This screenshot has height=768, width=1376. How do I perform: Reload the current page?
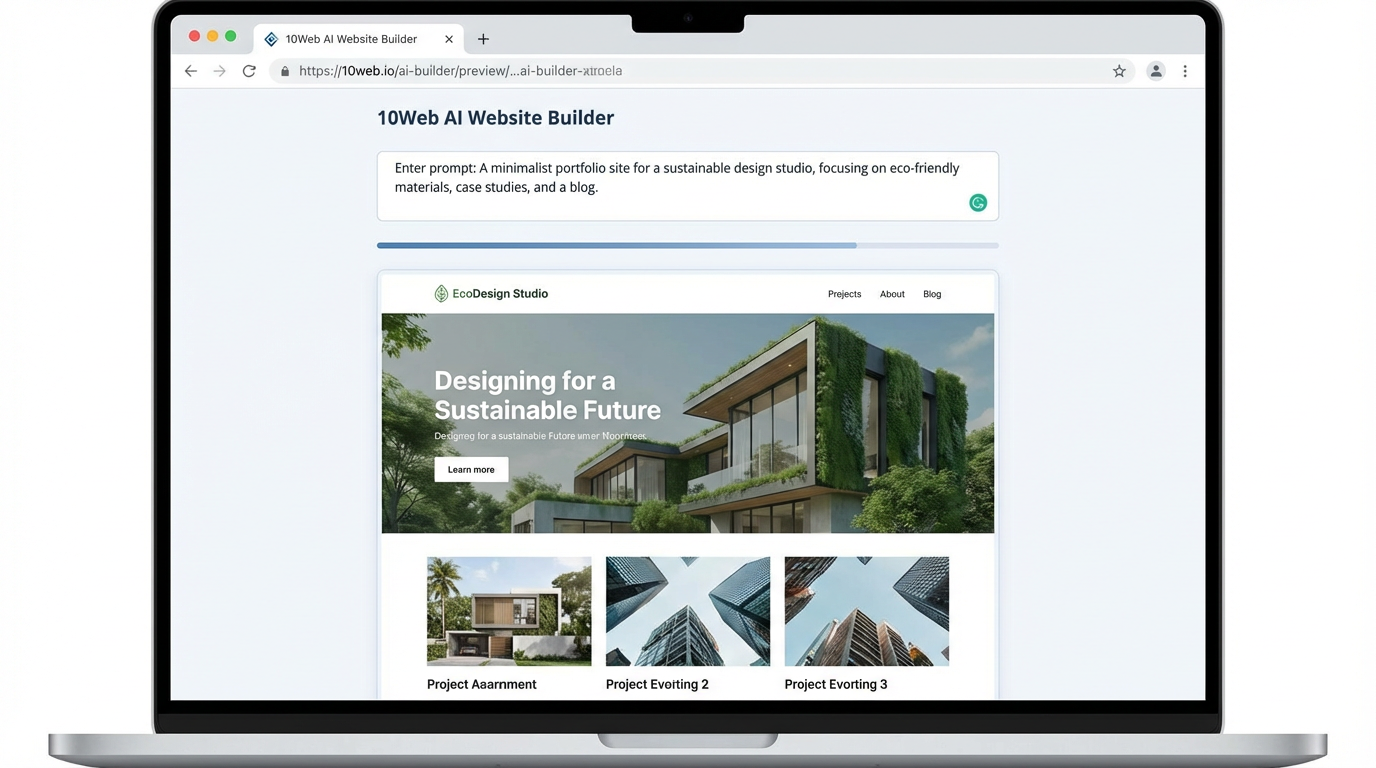tap(248, 70)
